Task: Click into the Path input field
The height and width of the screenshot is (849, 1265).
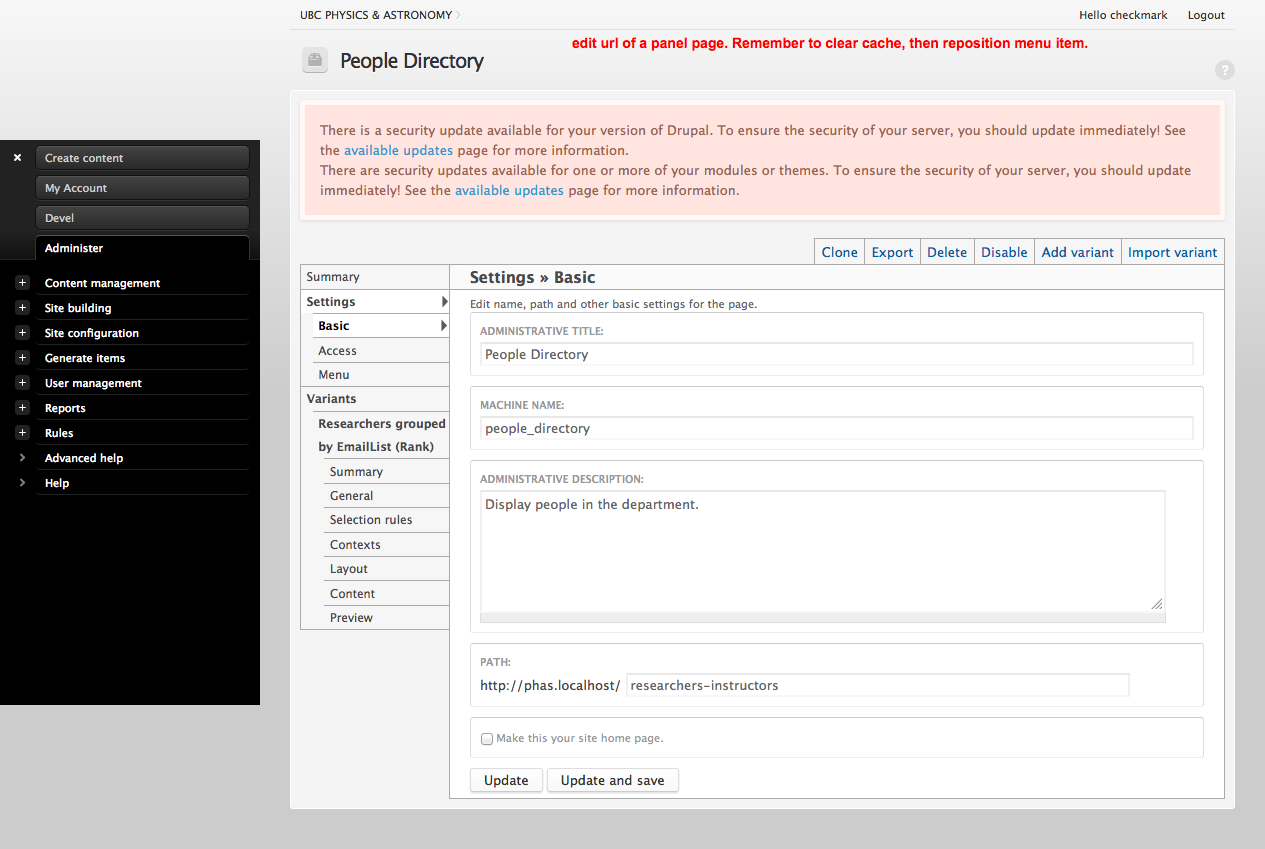Action: click(877, 685)
